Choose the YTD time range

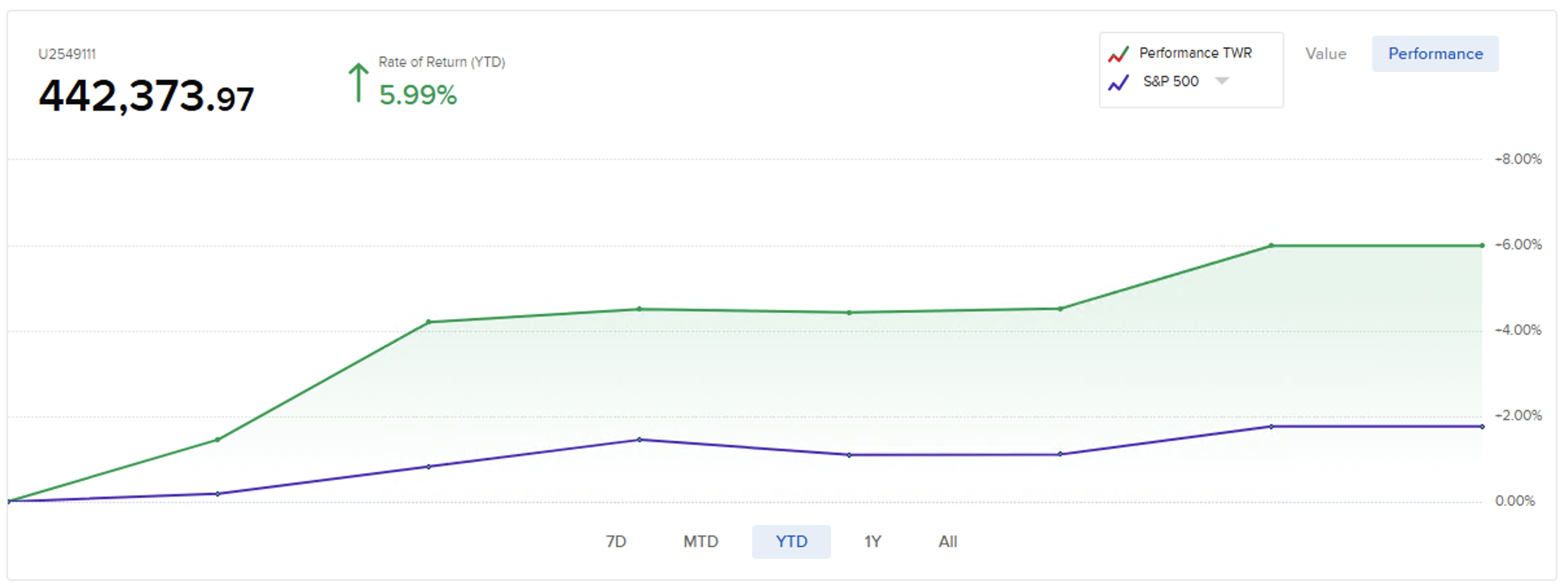[x=791, y=541]
